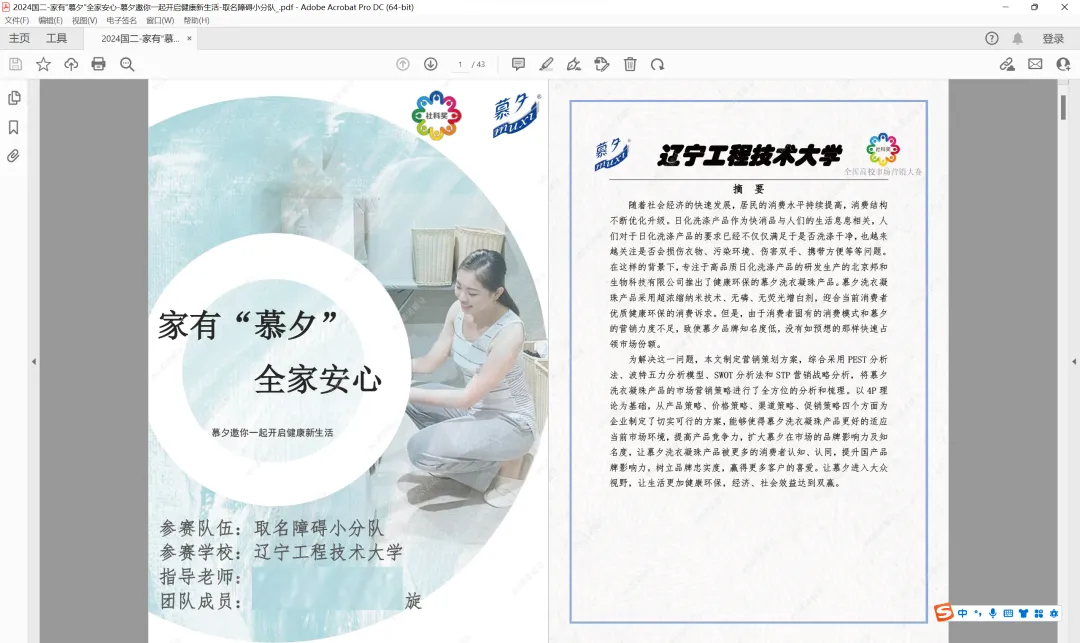Toggle the Sogou soft keyboard

point(1008,617)
